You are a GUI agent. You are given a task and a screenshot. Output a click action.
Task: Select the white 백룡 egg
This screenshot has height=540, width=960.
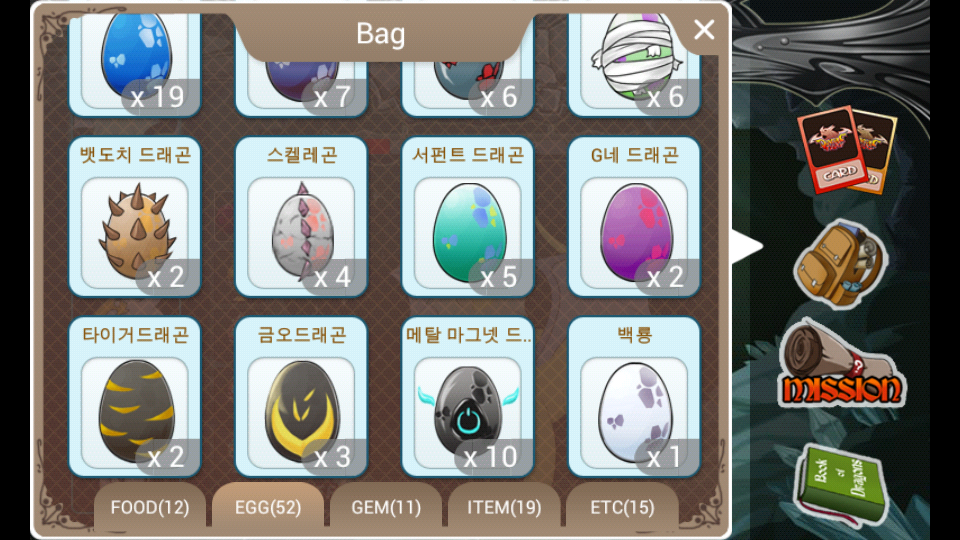634,397
